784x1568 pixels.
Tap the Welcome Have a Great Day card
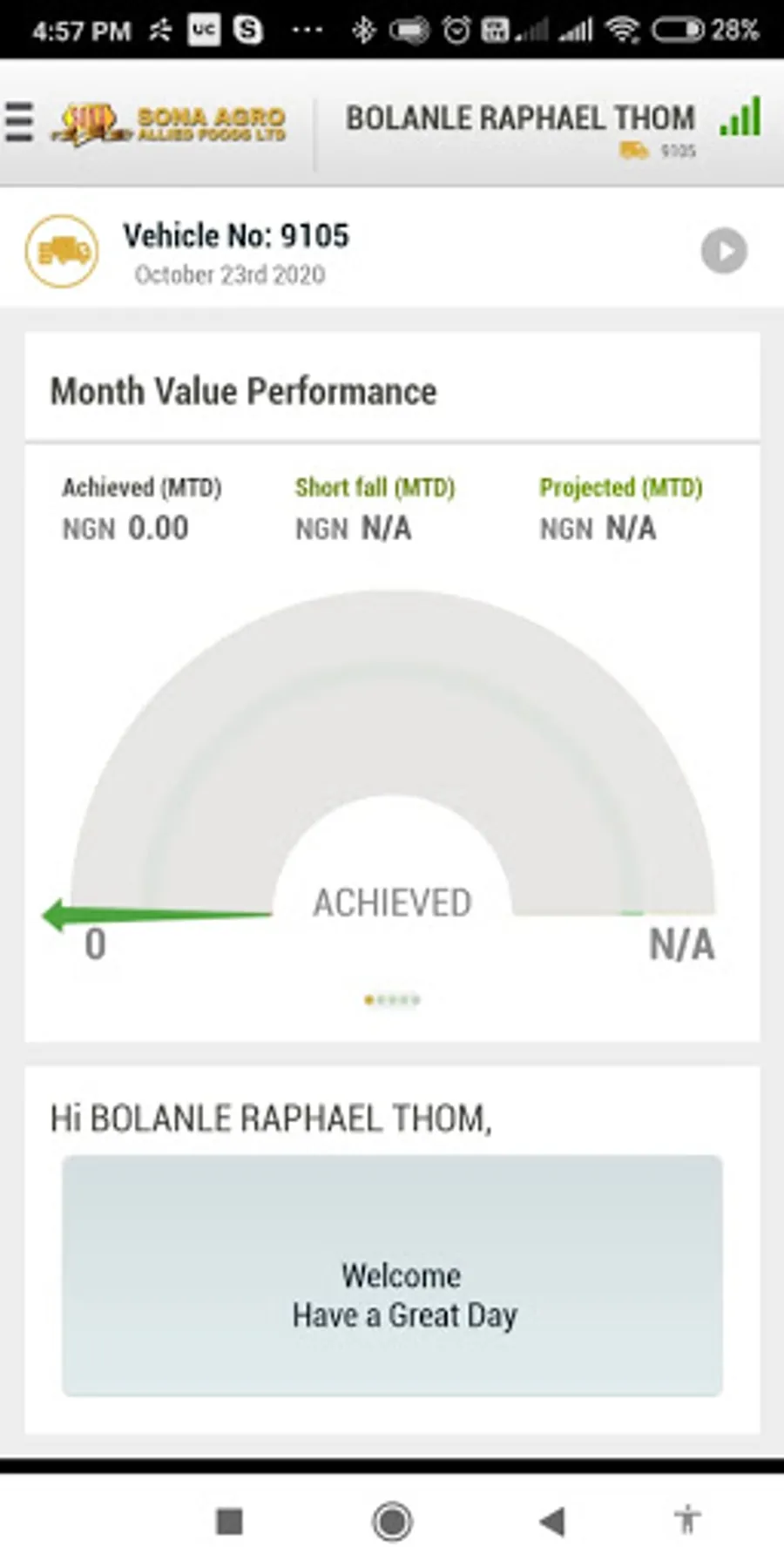[392, 1276]
